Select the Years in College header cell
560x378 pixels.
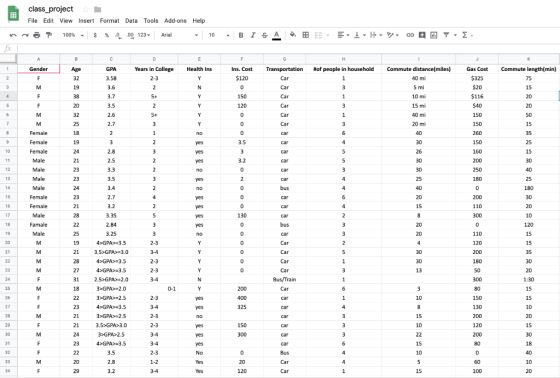[x=154, y=69]
